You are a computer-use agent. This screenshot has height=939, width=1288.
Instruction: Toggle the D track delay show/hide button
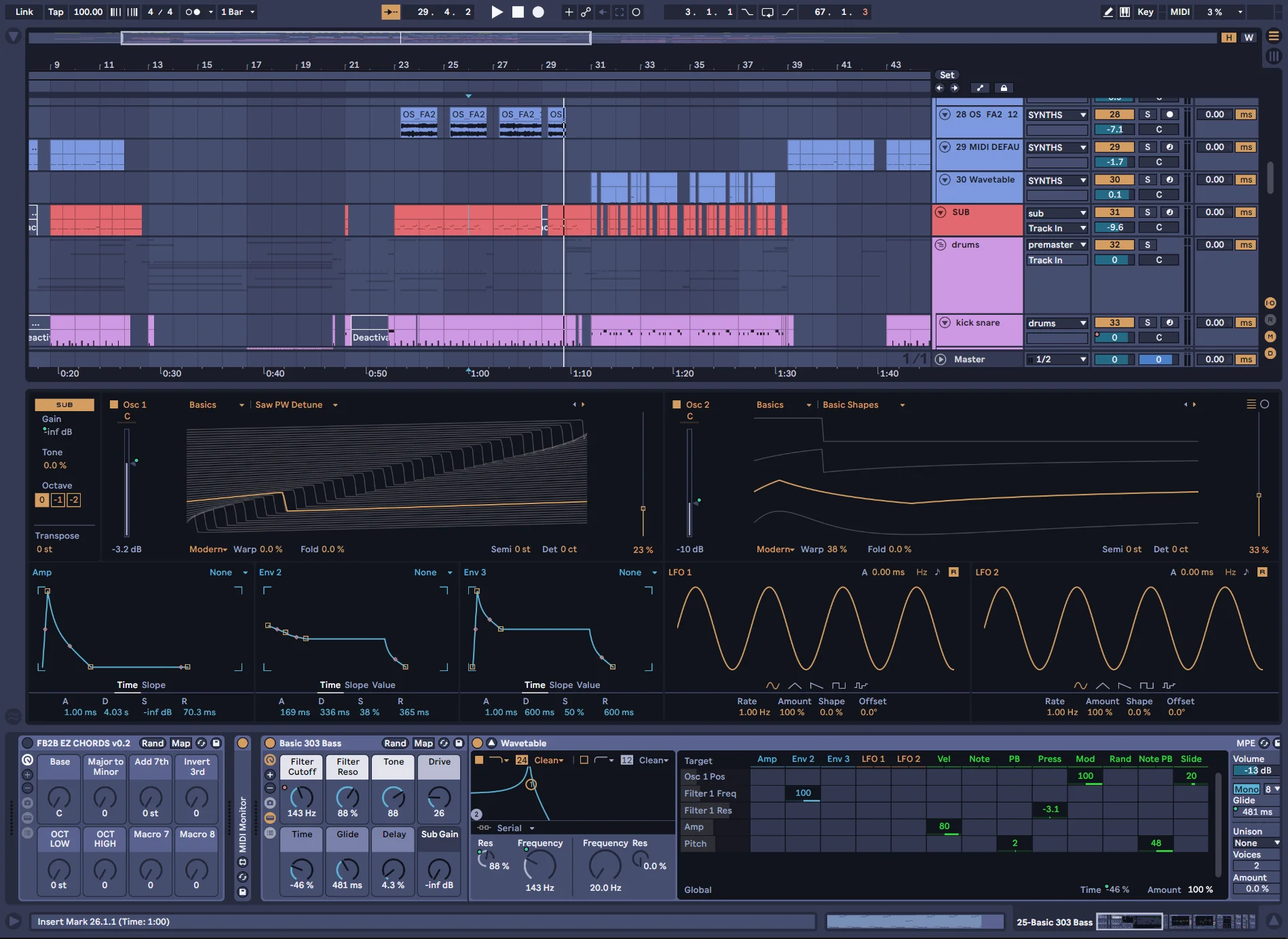pyautogui.click(x=1270, y=353)
